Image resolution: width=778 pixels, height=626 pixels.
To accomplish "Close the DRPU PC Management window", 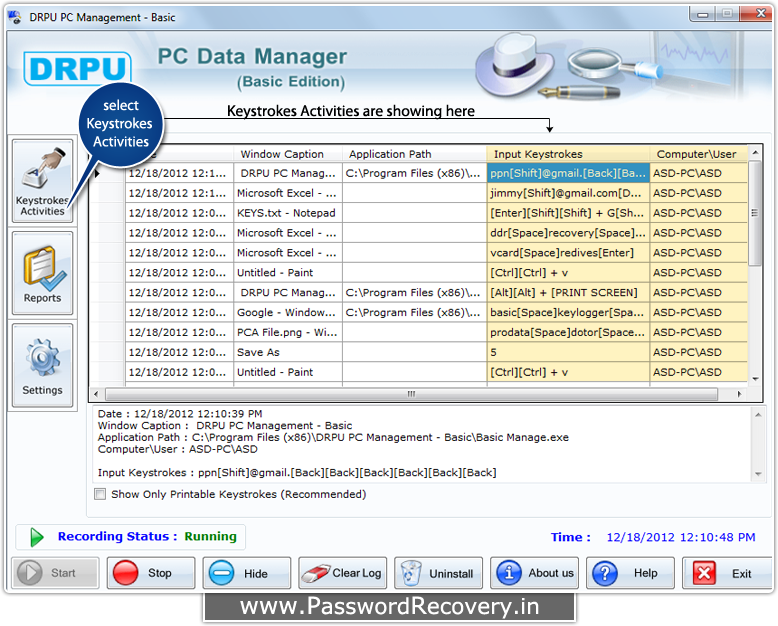I will pyautogui.click(x=756, y=14).
